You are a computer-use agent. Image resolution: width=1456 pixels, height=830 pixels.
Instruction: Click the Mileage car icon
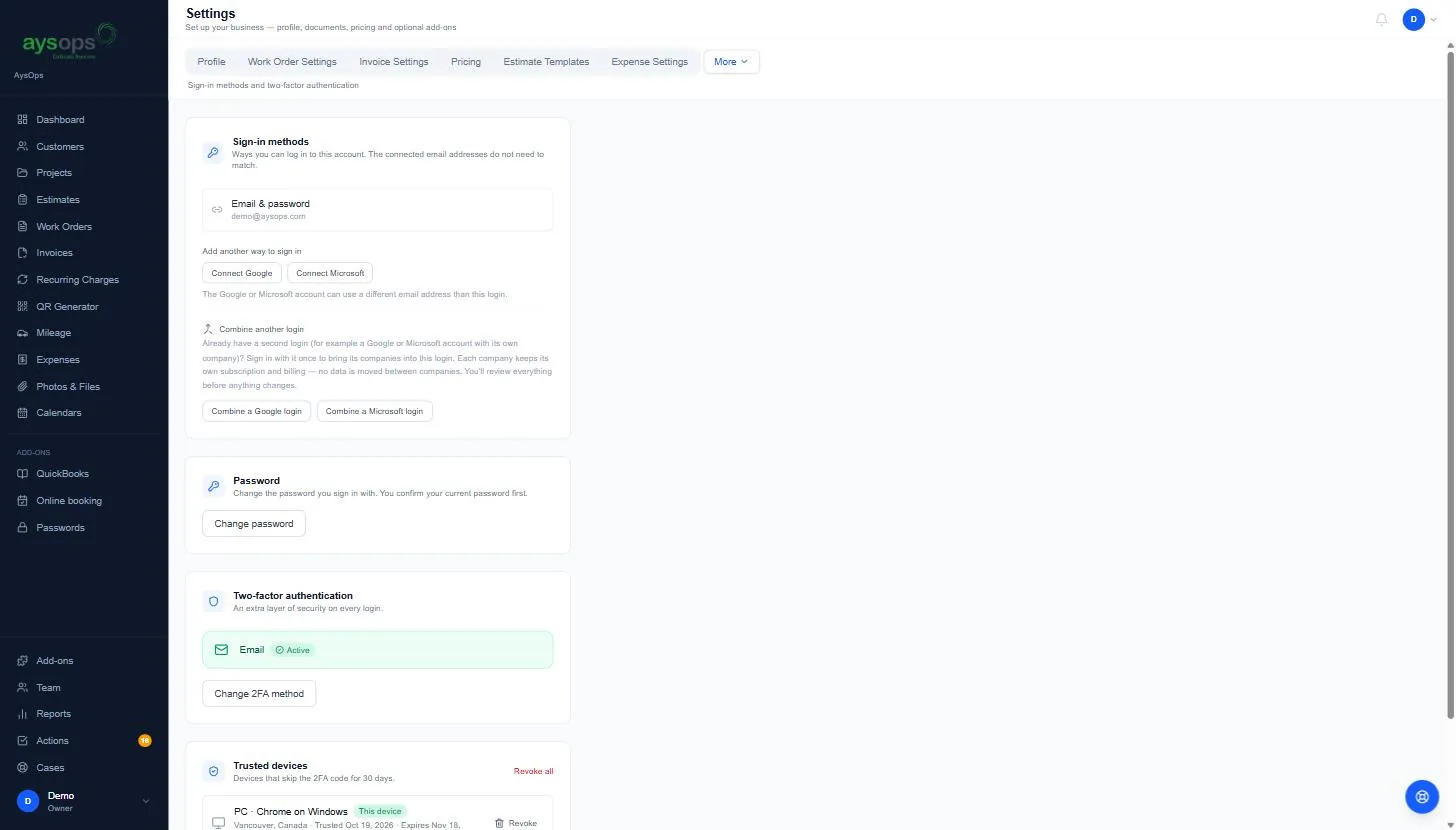coord(22,333)
